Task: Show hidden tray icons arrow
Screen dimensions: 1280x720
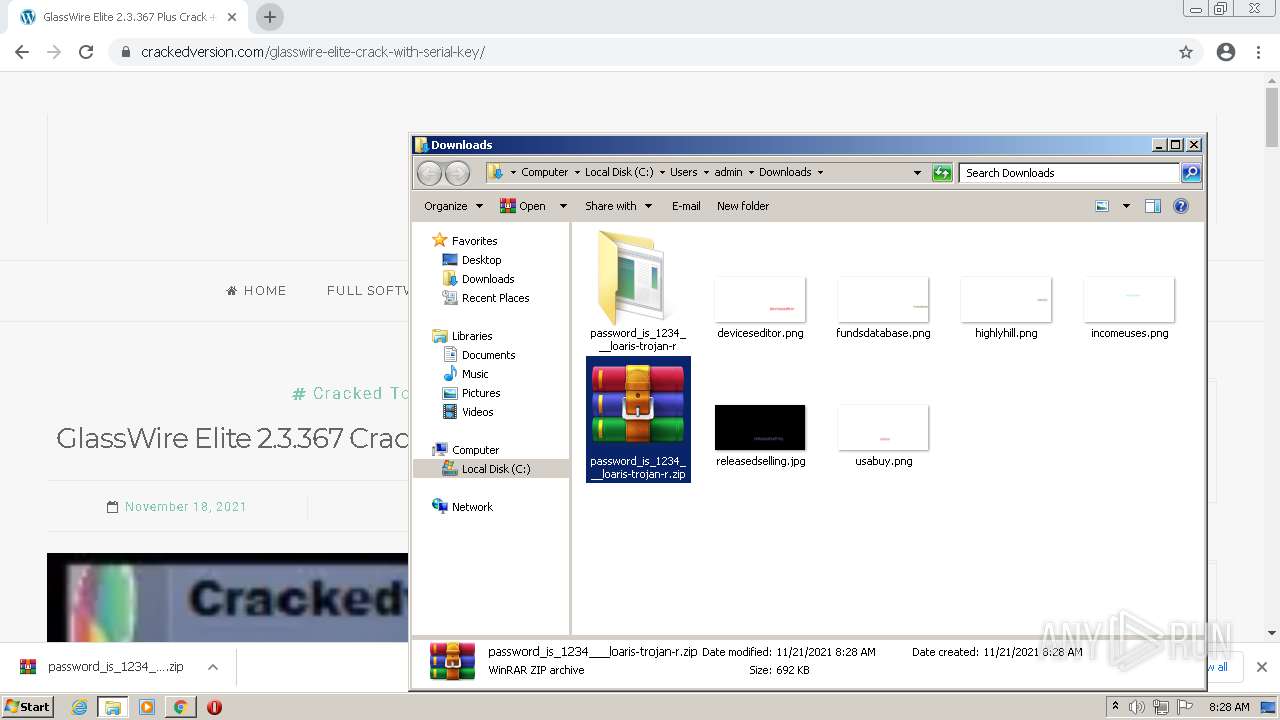Action: [1115, 707]
